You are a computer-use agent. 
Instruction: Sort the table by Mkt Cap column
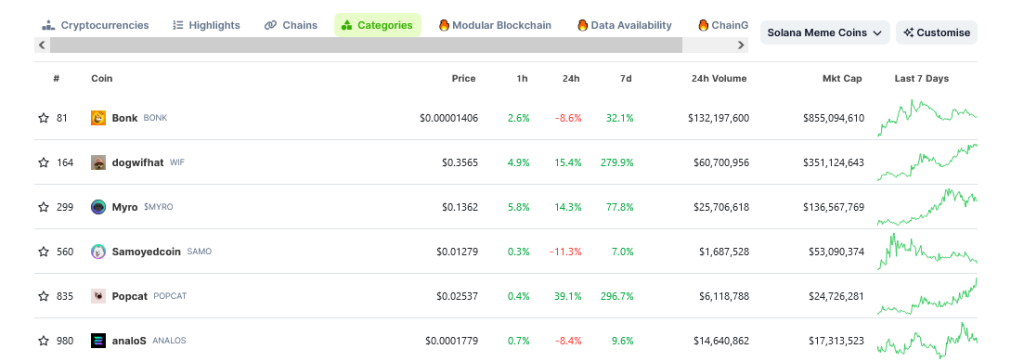pyautogui.click(x=842, y=78)
